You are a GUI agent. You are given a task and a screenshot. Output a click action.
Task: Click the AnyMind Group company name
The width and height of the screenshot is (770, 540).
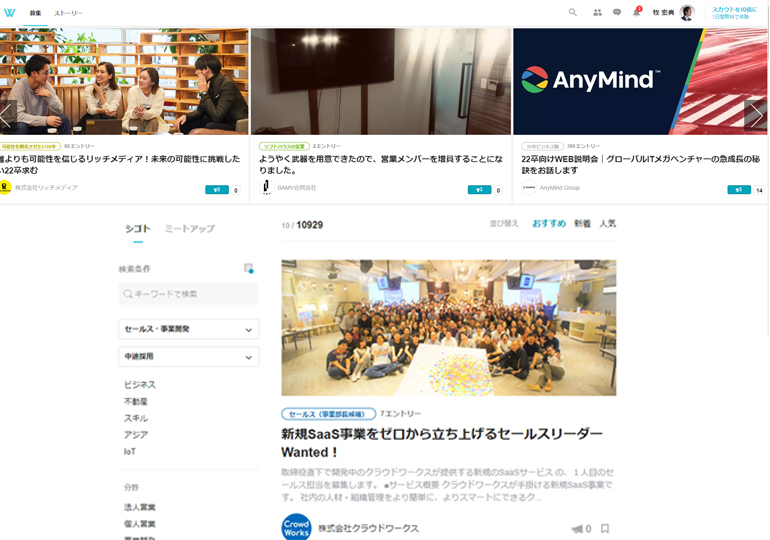560,188
